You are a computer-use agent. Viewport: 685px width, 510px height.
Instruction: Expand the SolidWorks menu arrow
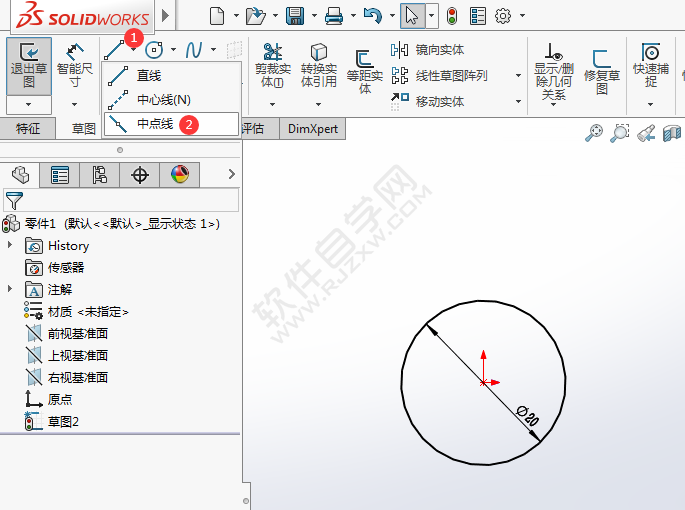click(x=165, y=16)
